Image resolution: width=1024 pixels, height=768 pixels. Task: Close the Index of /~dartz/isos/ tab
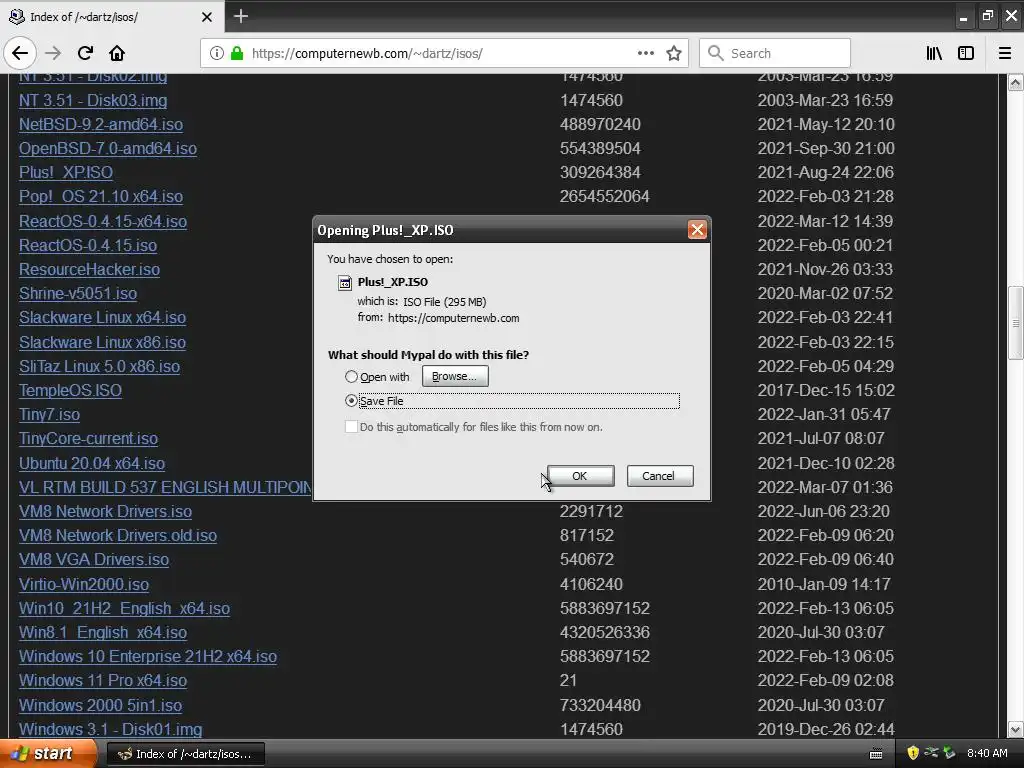[206, 17]
